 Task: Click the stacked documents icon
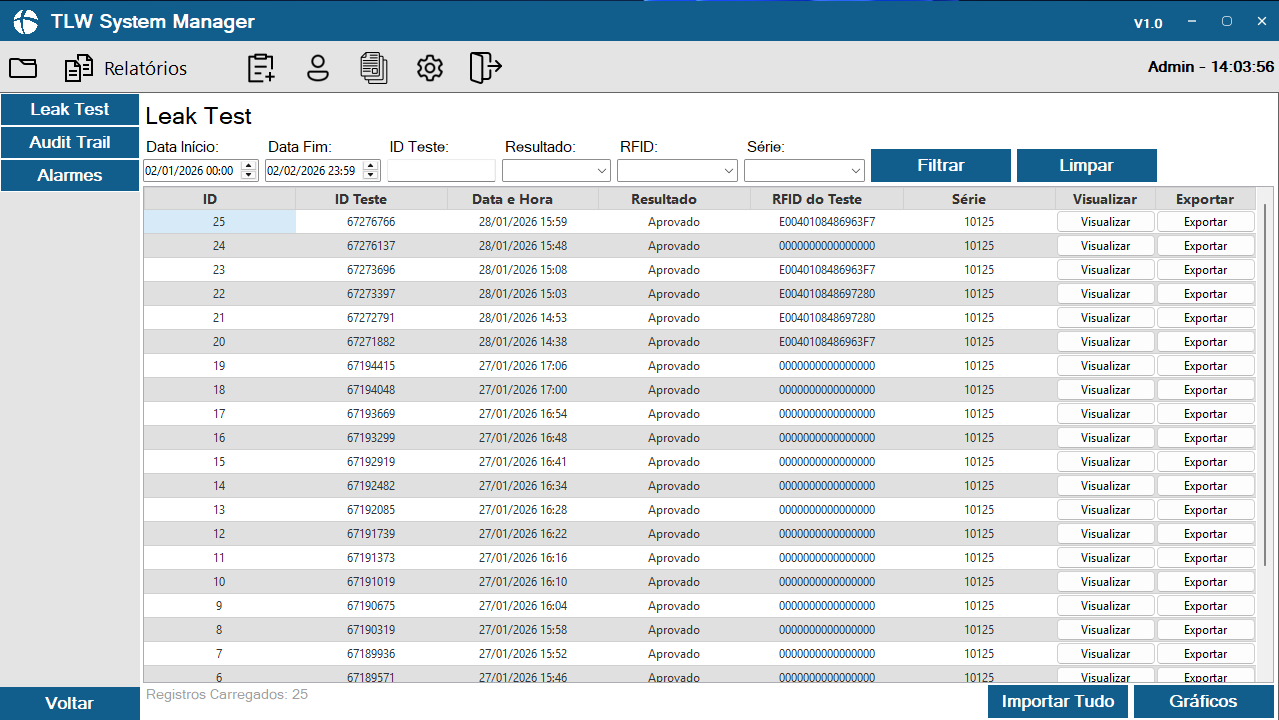coord(374,68)
